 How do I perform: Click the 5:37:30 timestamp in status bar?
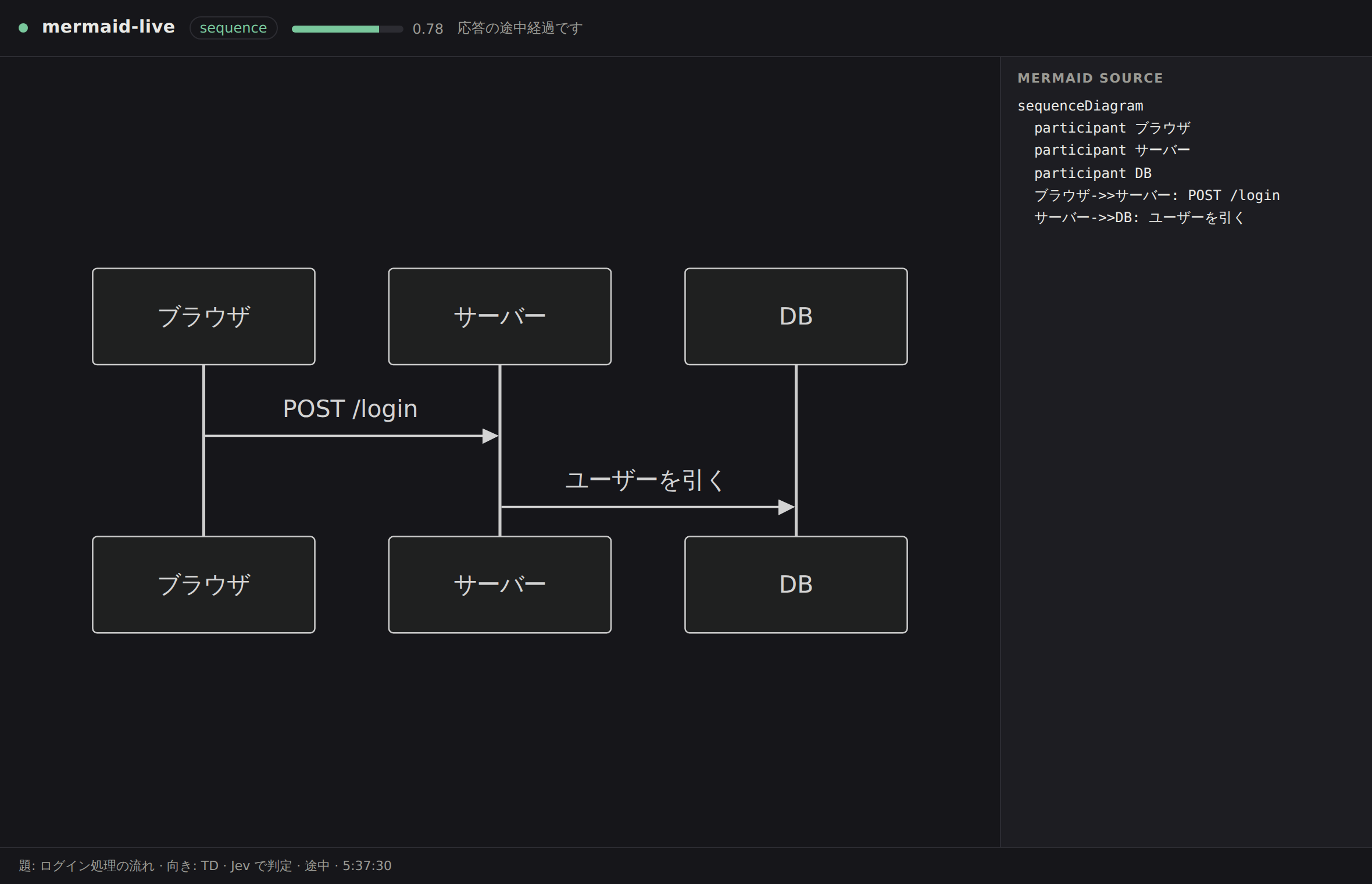click(367, 866)
